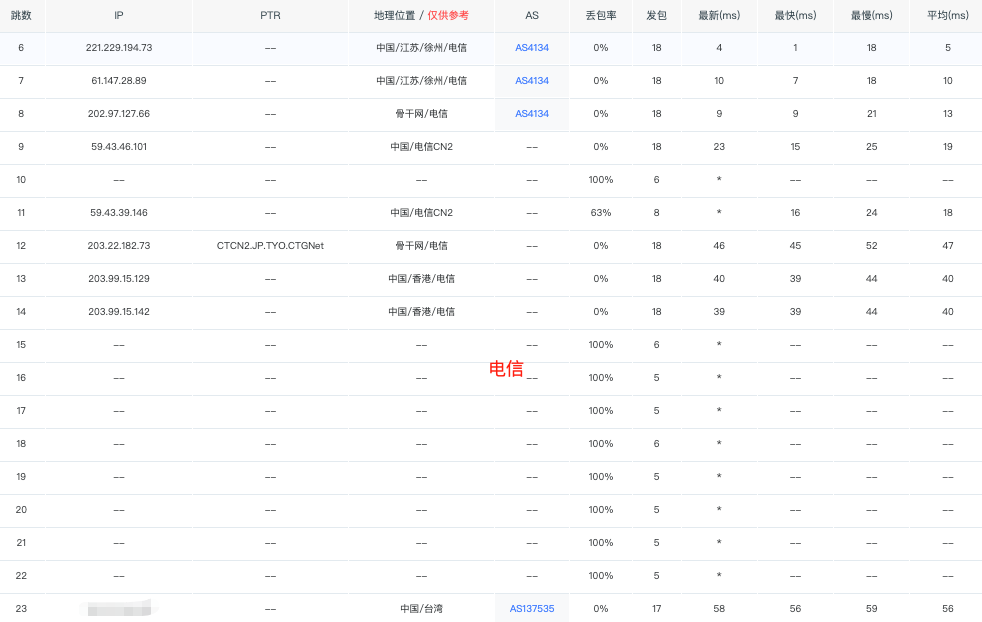Click the blurred IP in hop 23

click(119, 607)
